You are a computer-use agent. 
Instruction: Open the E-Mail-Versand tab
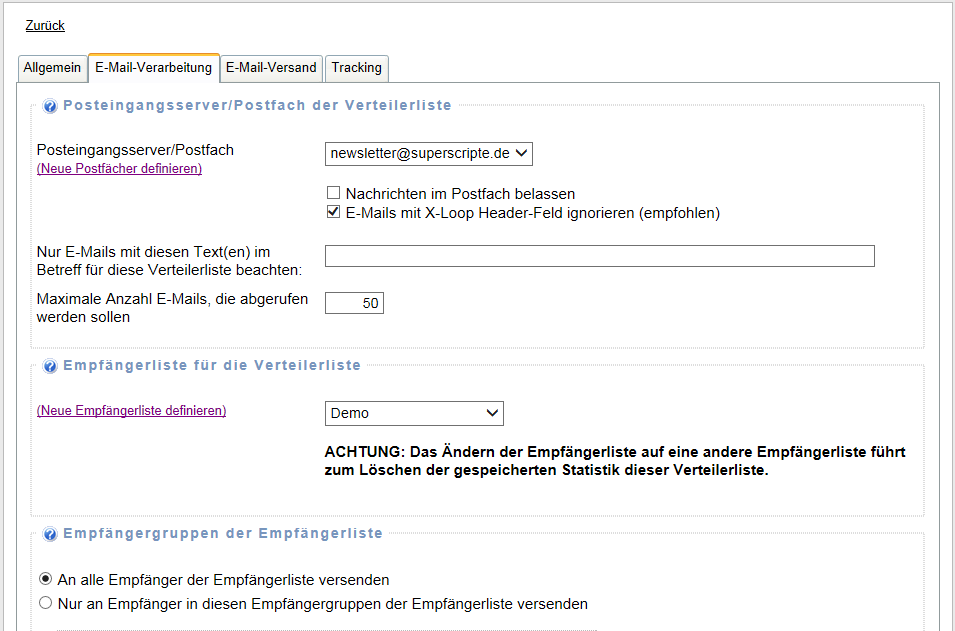271,68
